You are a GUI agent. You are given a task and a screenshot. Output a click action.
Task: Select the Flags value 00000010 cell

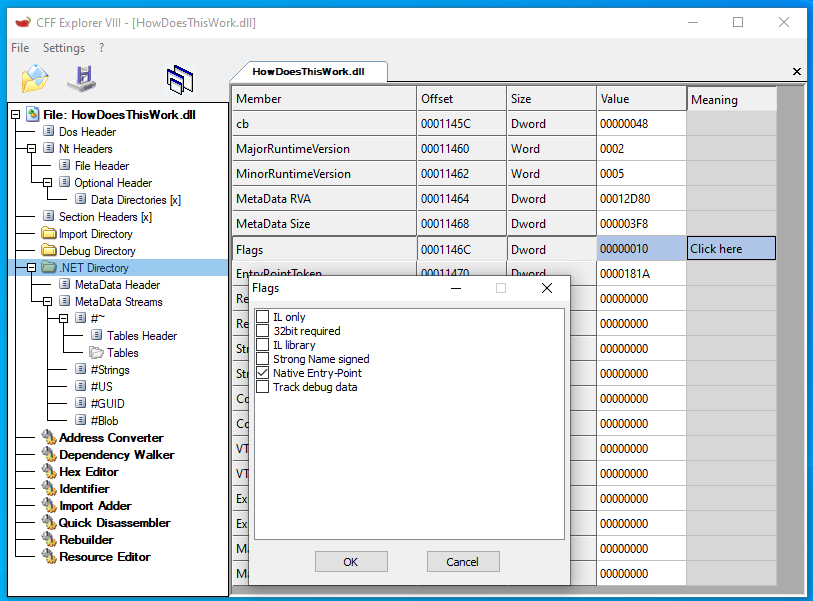click(641, 249)
